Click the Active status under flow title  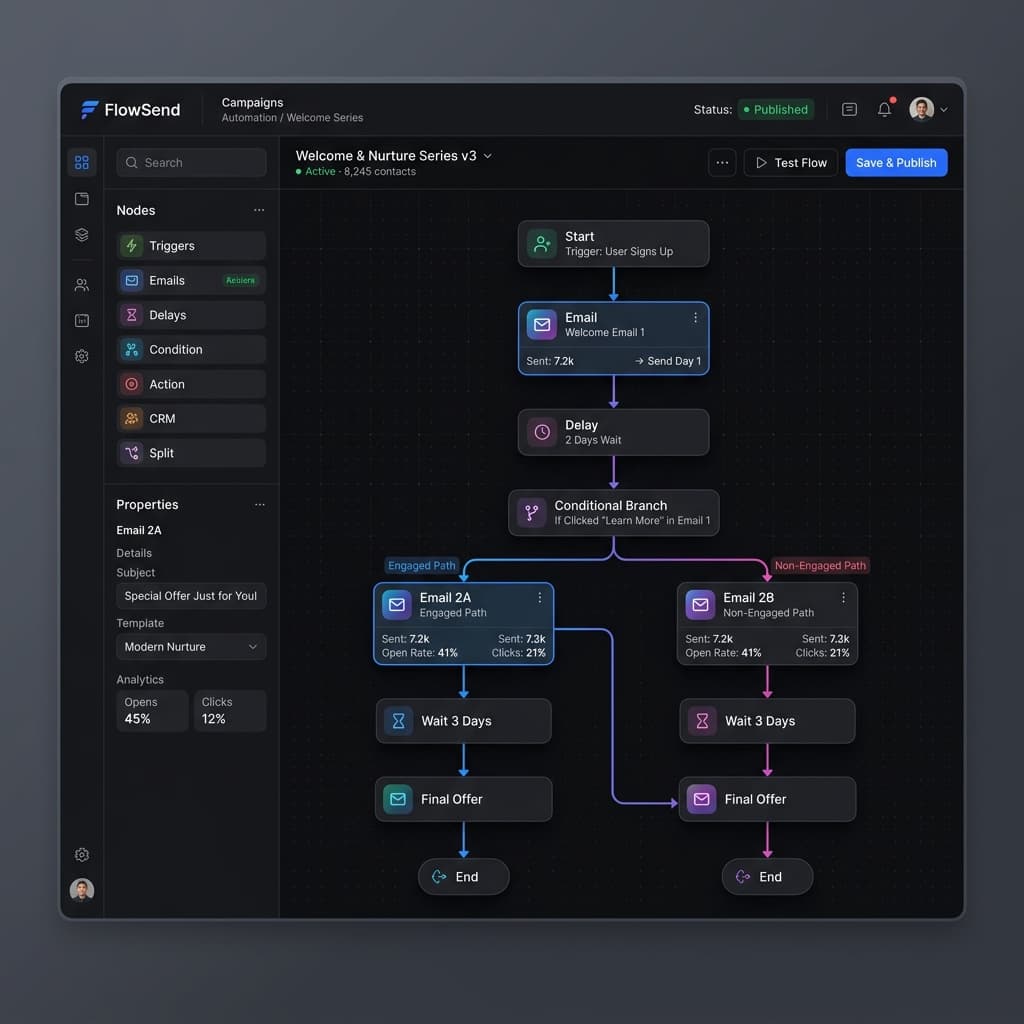[x=315, y=172]
